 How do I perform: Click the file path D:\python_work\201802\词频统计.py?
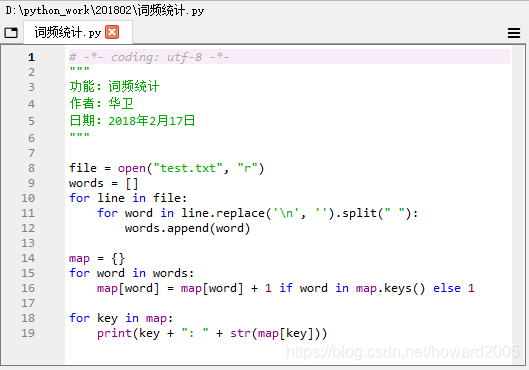point(105,10)
